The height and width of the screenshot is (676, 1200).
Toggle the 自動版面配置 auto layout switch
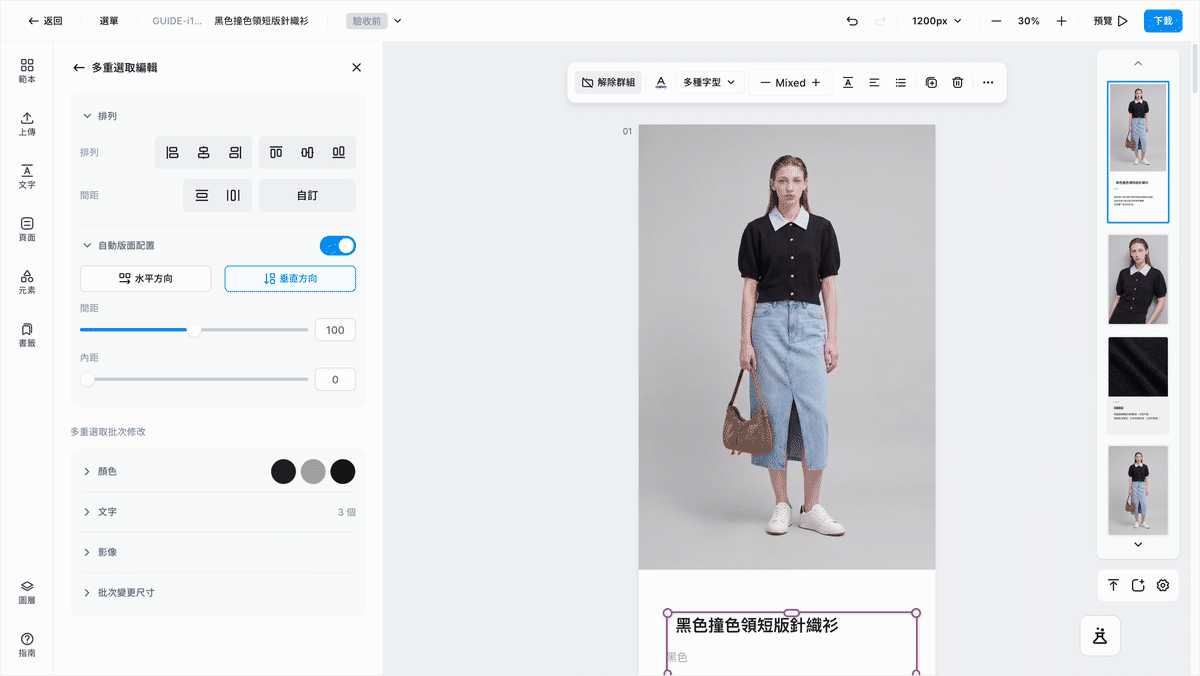coord(338,246)
